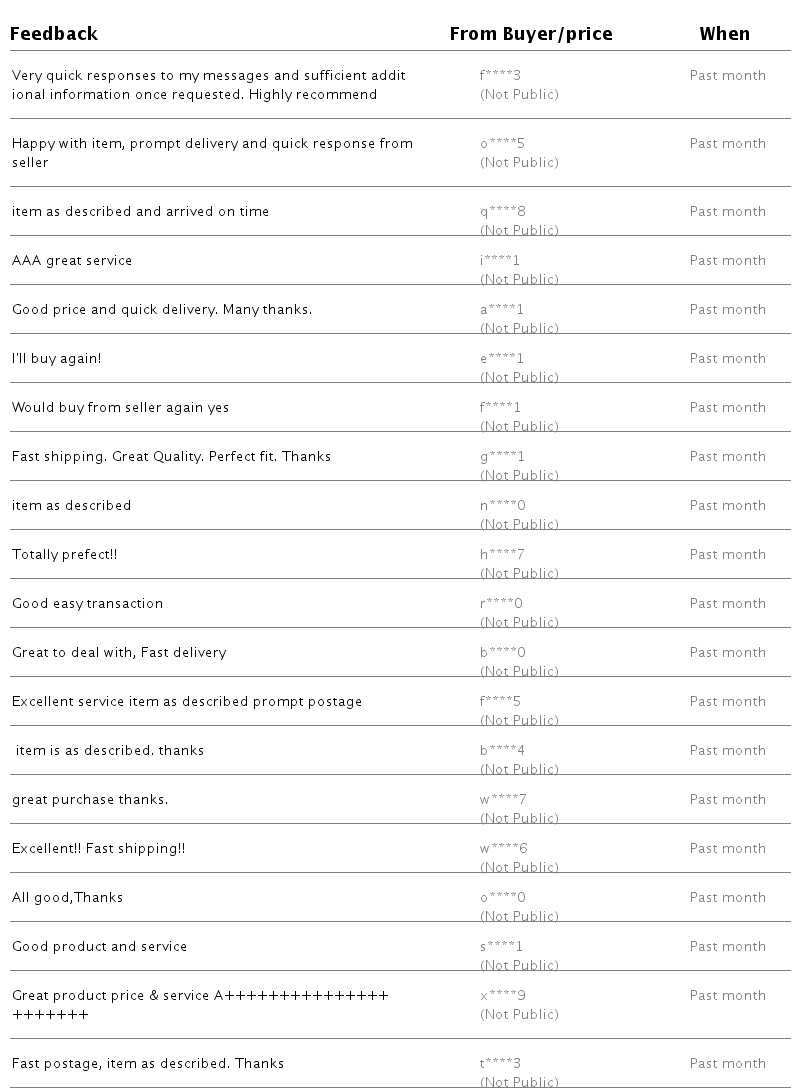
Task: Select the "All good,Thanks" feedback comment
Action: click(x=67, y=897)
